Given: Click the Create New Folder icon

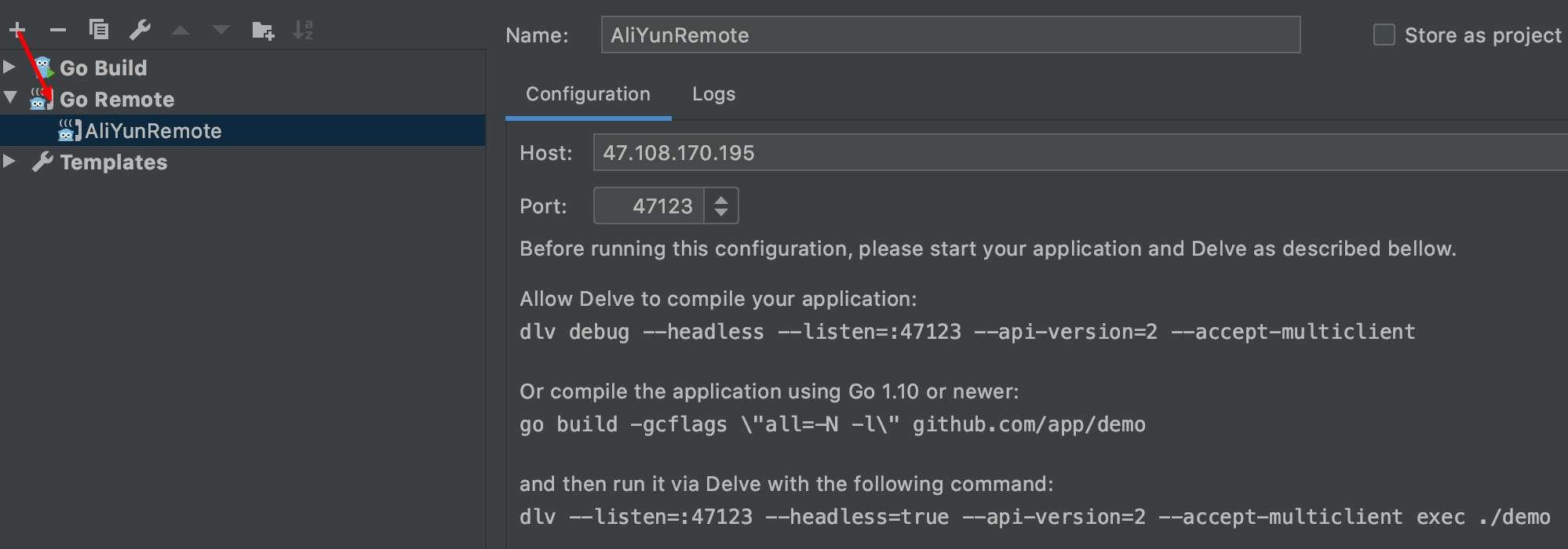Looking at the screenshot, I should coord(263,31).
